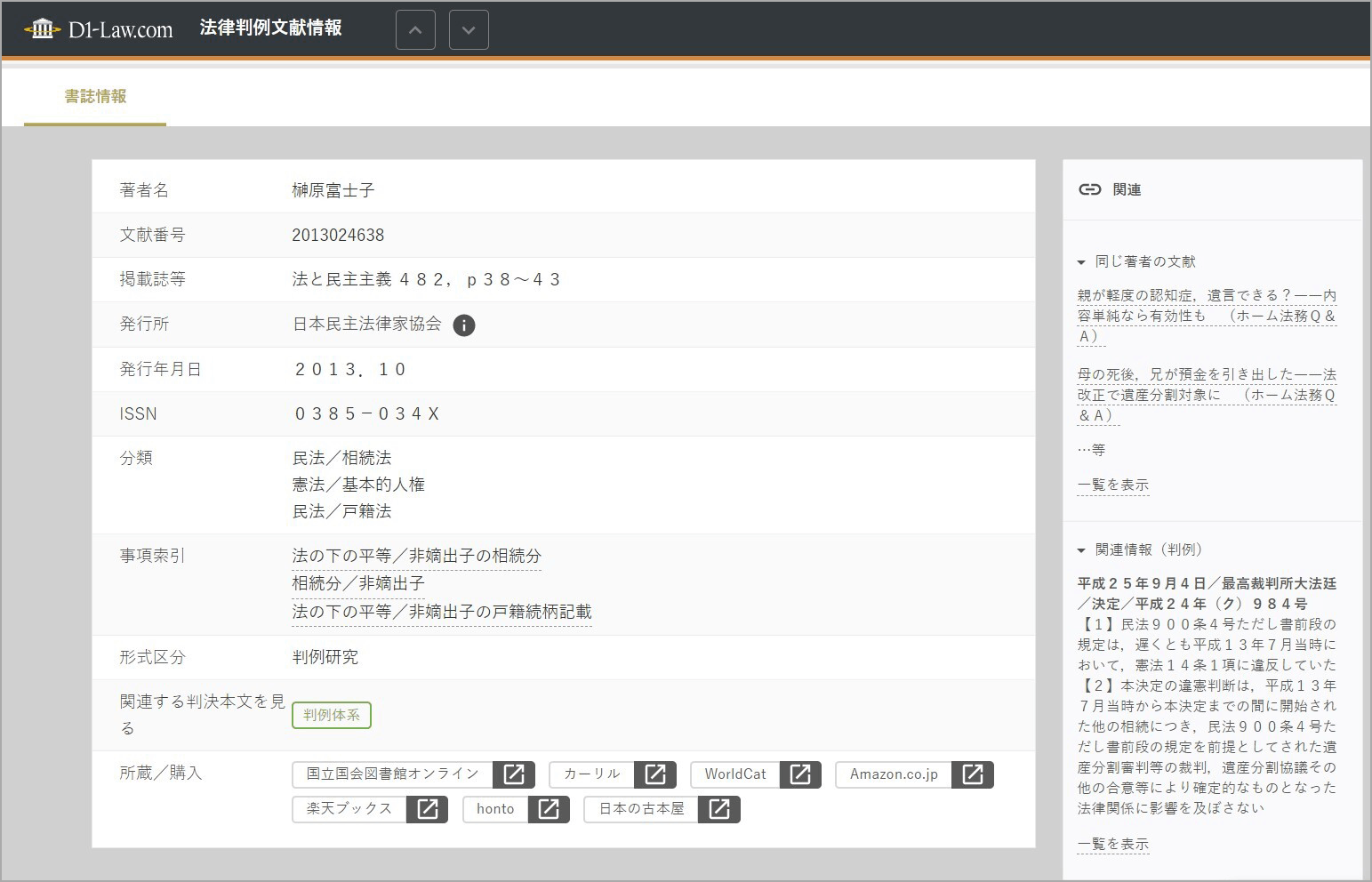Open index link about 非嫡出子の戸籍続柄記載
The height and width of the screenshot is (882, 1372).
pos(441,613)
